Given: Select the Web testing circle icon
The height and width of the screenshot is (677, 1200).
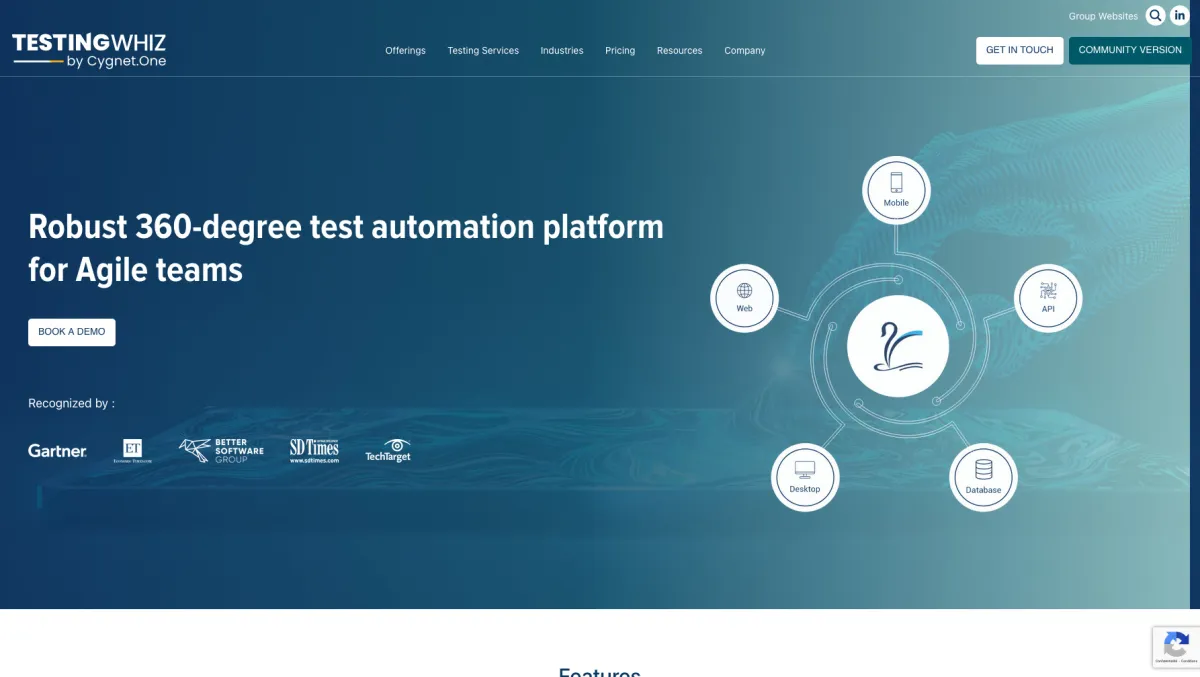Looking at the screenshot, I should pos(745,297).
